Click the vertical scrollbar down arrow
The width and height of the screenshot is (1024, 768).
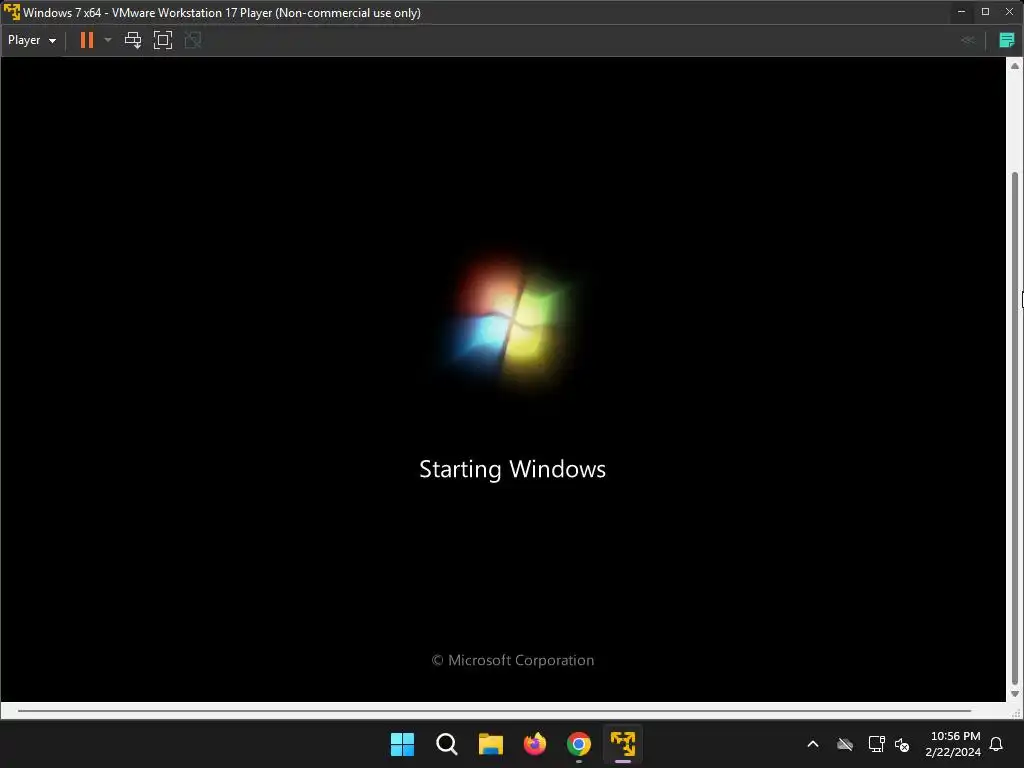click(x=1015, y=694)
